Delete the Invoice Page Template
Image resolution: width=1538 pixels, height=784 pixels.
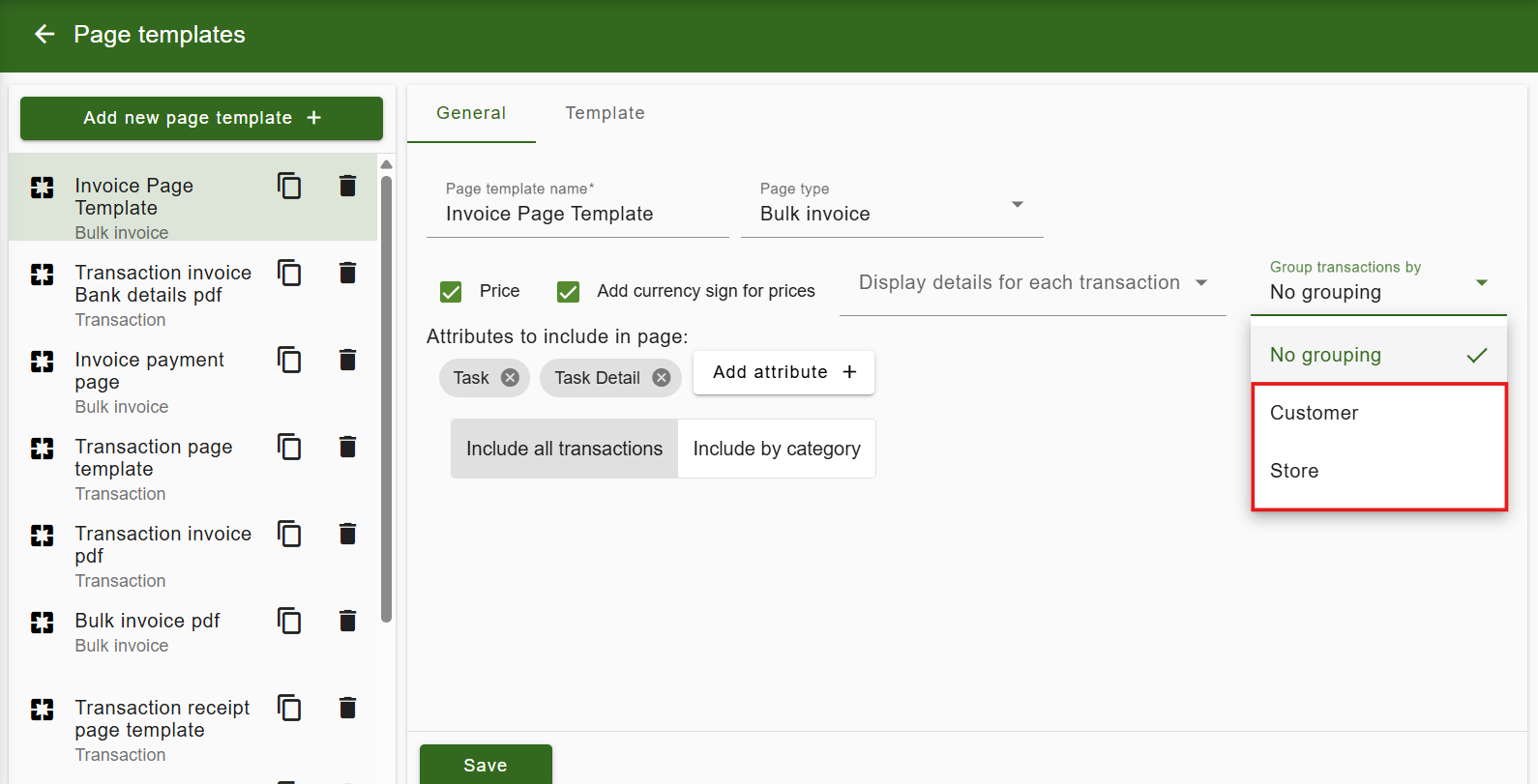(x=347, y=186)
